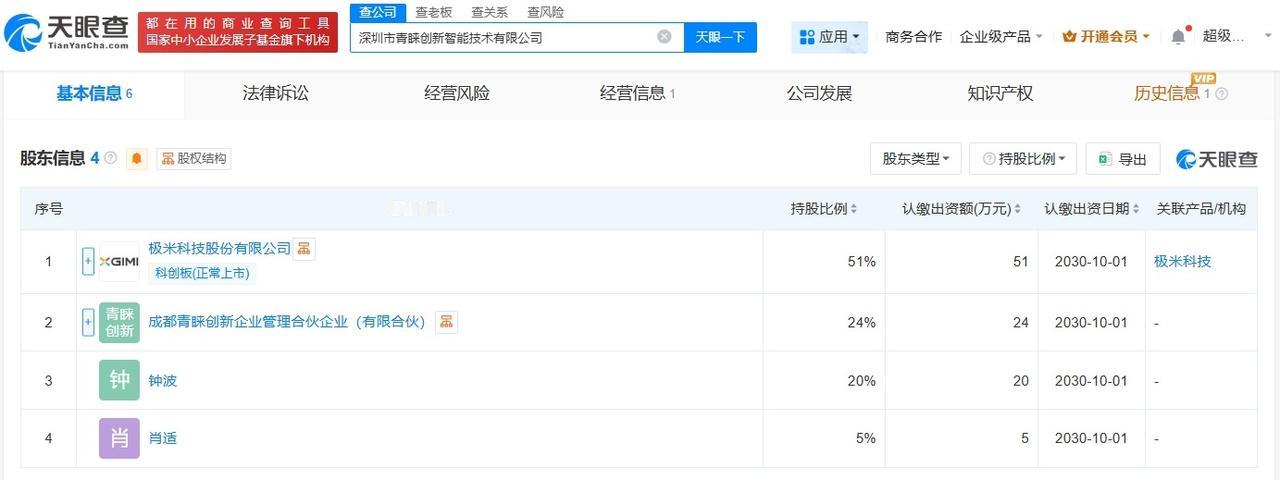
Task: Open 极米科技 related product link
Action: click(1182, 261)
